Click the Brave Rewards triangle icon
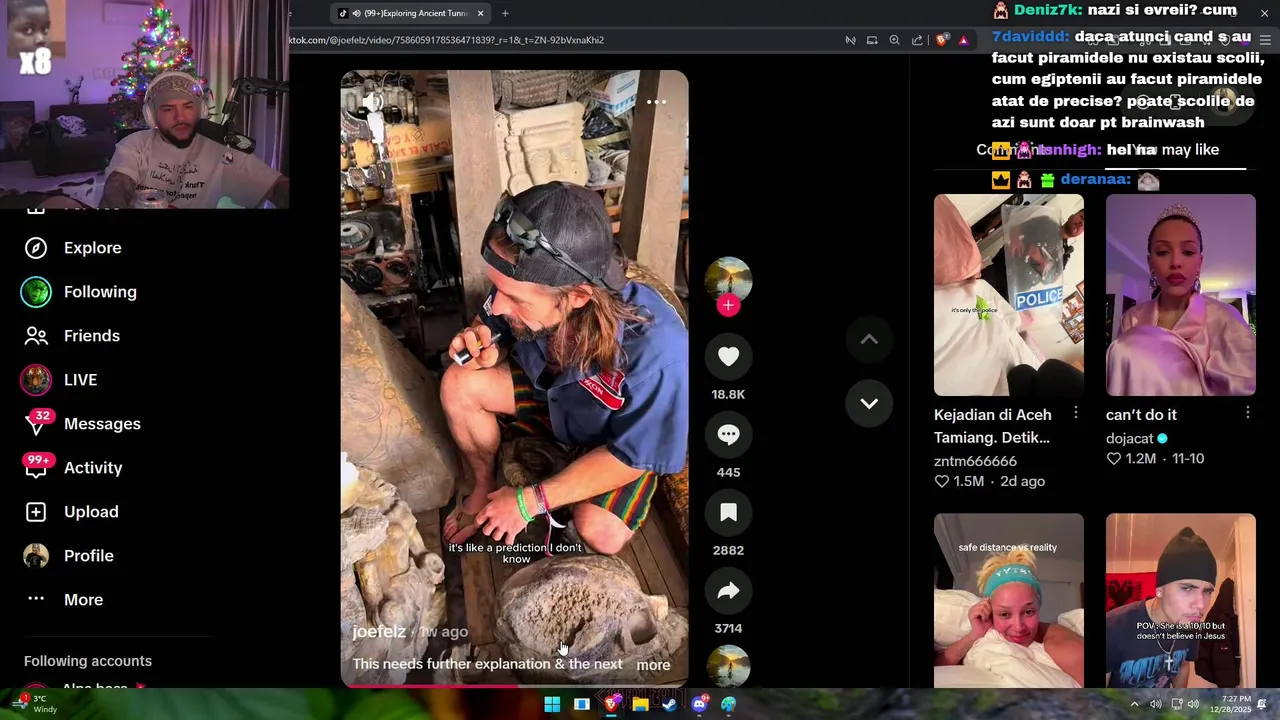The image size is (1280, 720). (x=964, y=40)
